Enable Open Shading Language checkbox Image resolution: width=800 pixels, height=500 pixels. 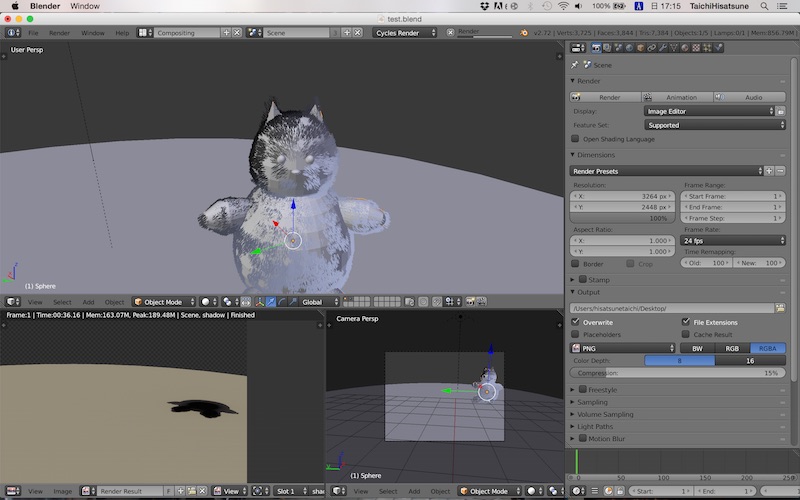pos(576,139)
